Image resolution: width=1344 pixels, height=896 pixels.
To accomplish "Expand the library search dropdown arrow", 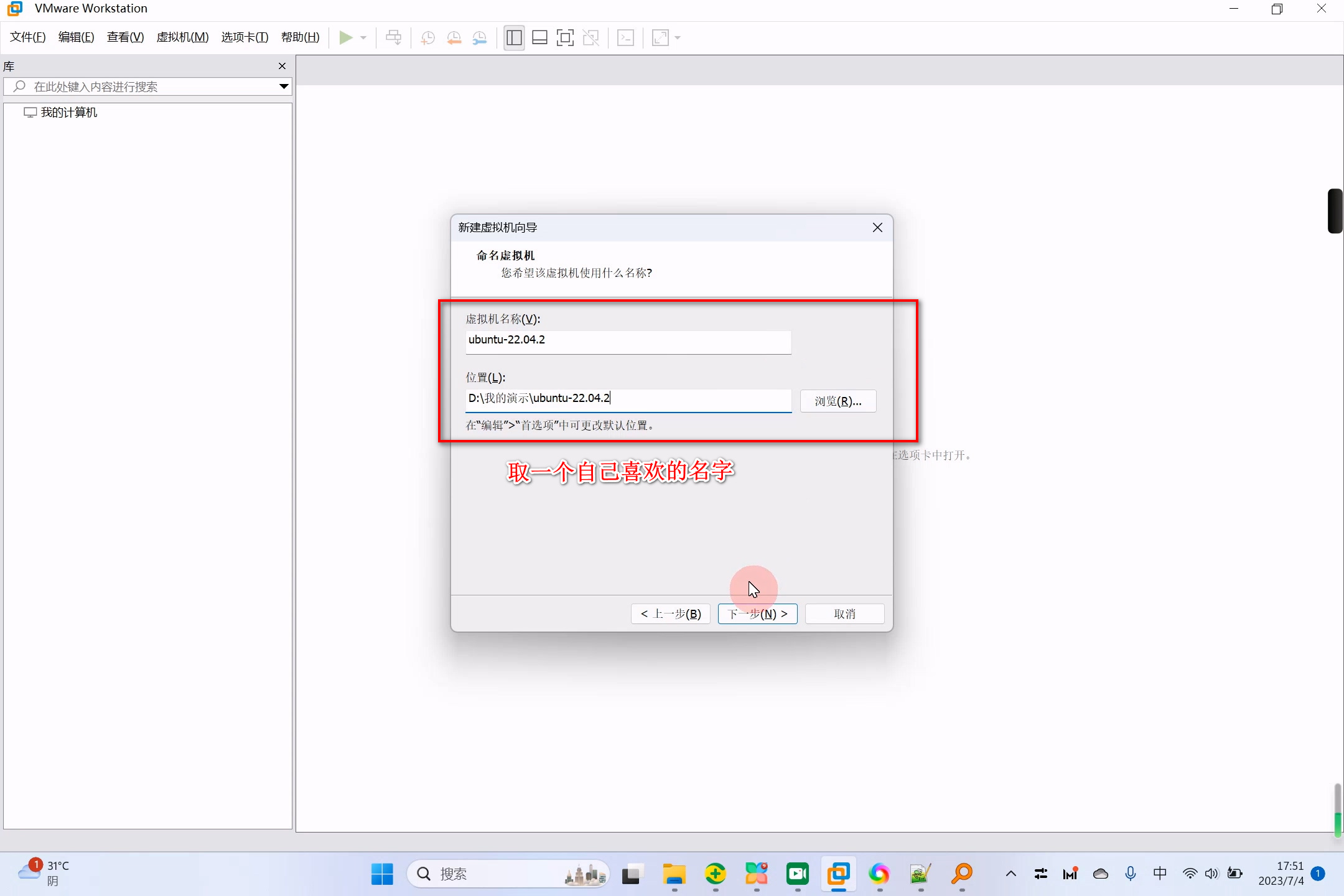I will [x=284, y=86].
